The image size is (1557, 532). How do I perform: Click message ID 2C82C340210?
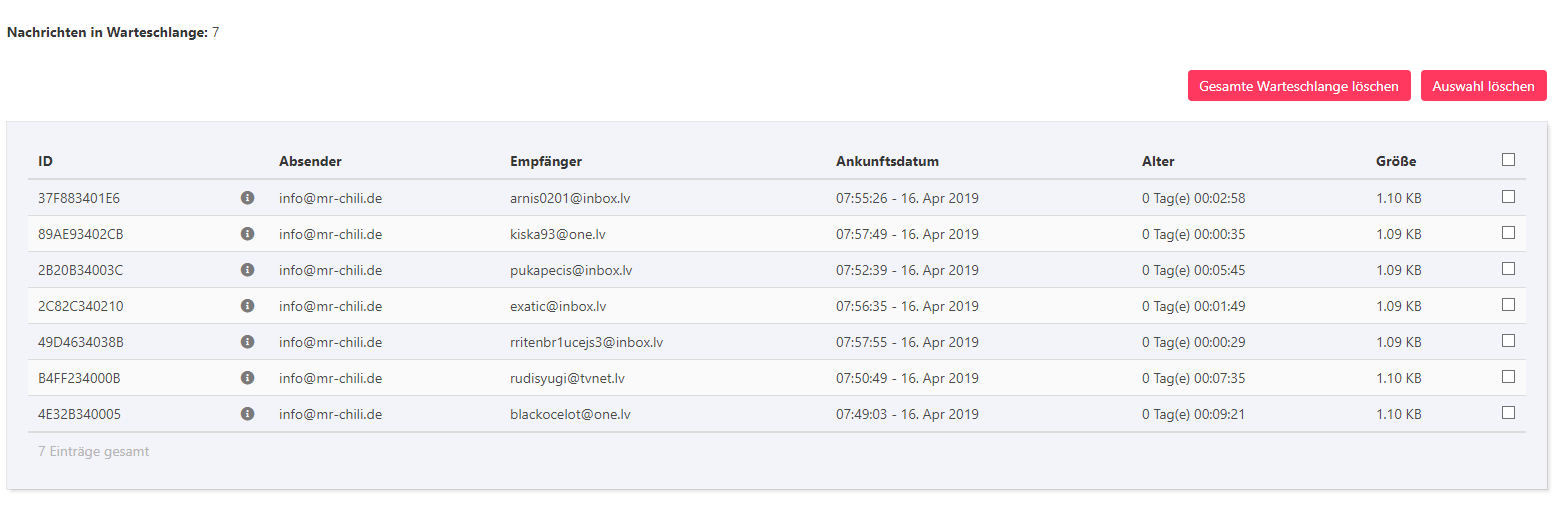pos(81,306)
